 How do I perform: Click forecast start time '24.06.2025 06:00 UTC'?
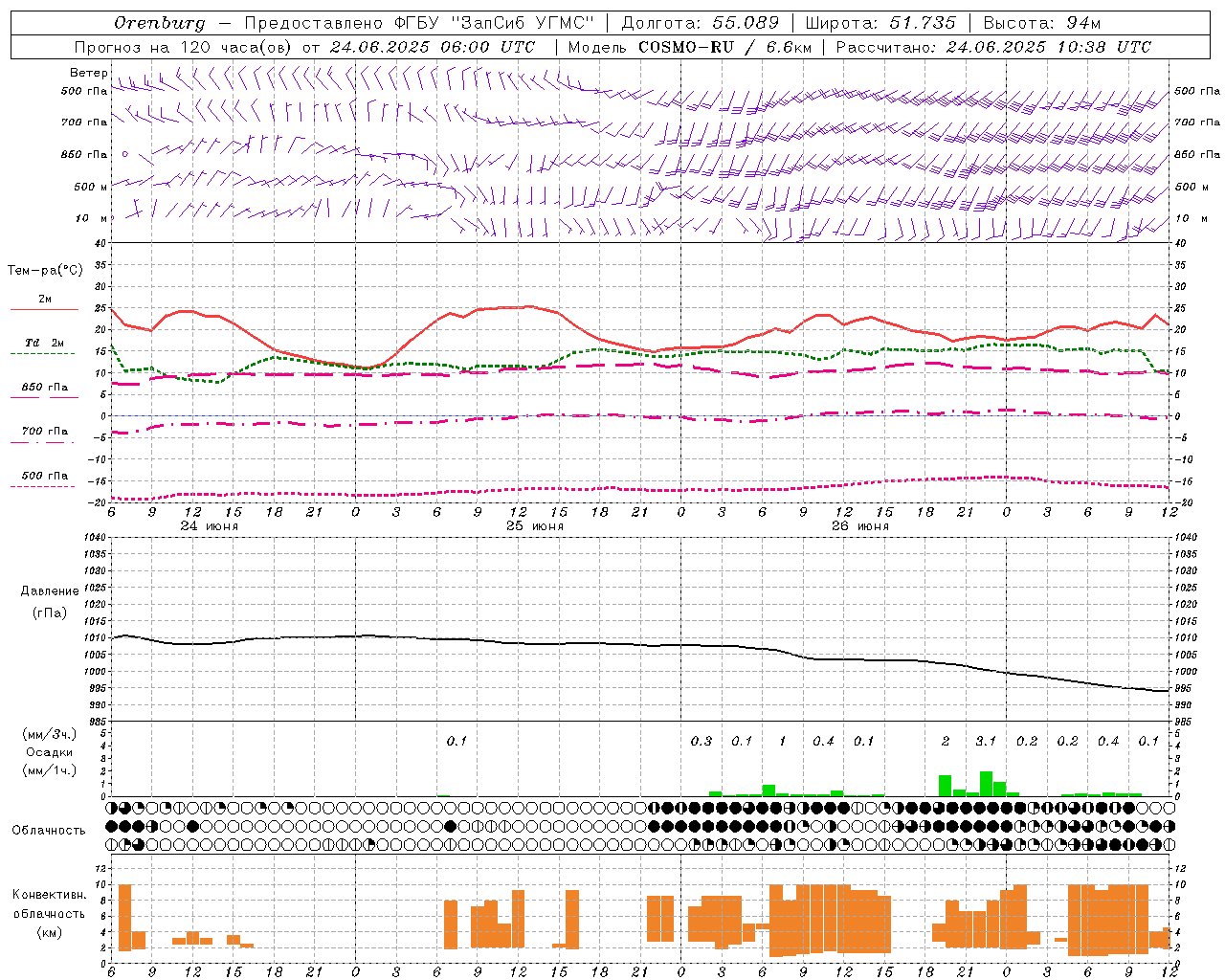[433, 47]
